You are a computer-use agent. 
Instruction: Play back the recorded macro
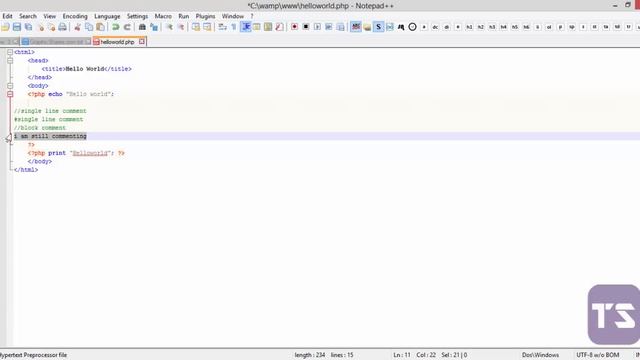click(317, 27)
